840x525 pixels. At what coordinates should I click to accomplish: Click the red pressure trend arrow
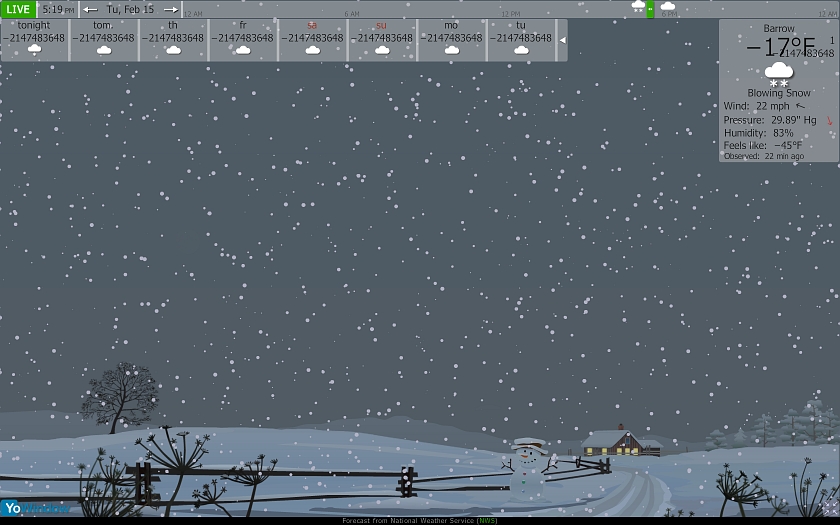(829, 120)
